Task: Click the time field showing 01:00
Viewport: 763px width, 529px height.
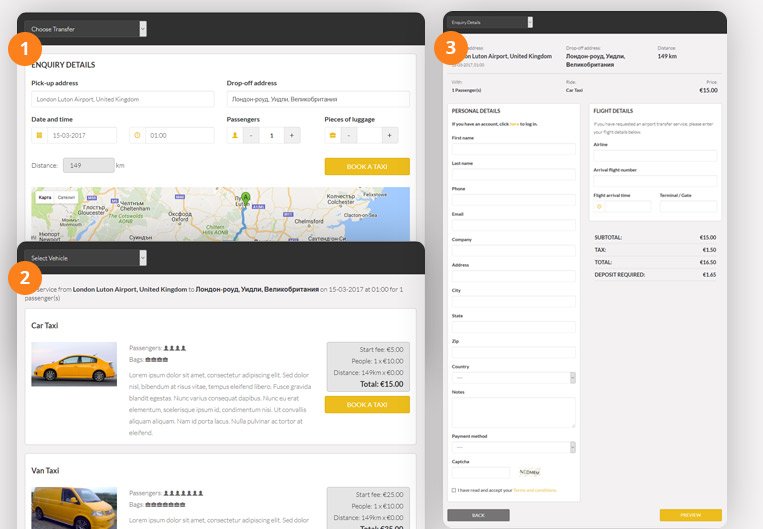Action: tap(180, 135)
